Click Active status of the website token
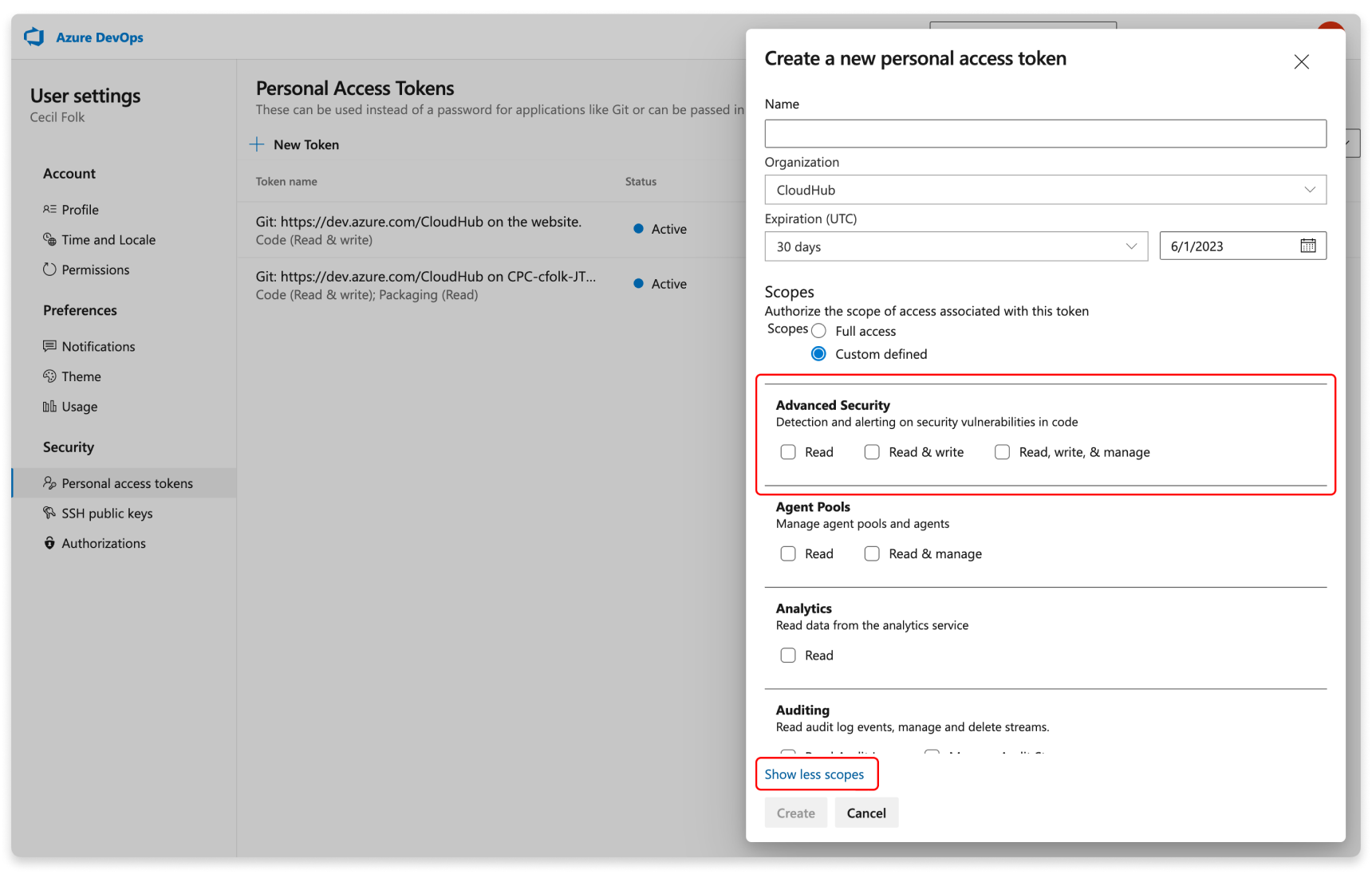The height and width of the screenshot is (874, 1372). [660, 229]
